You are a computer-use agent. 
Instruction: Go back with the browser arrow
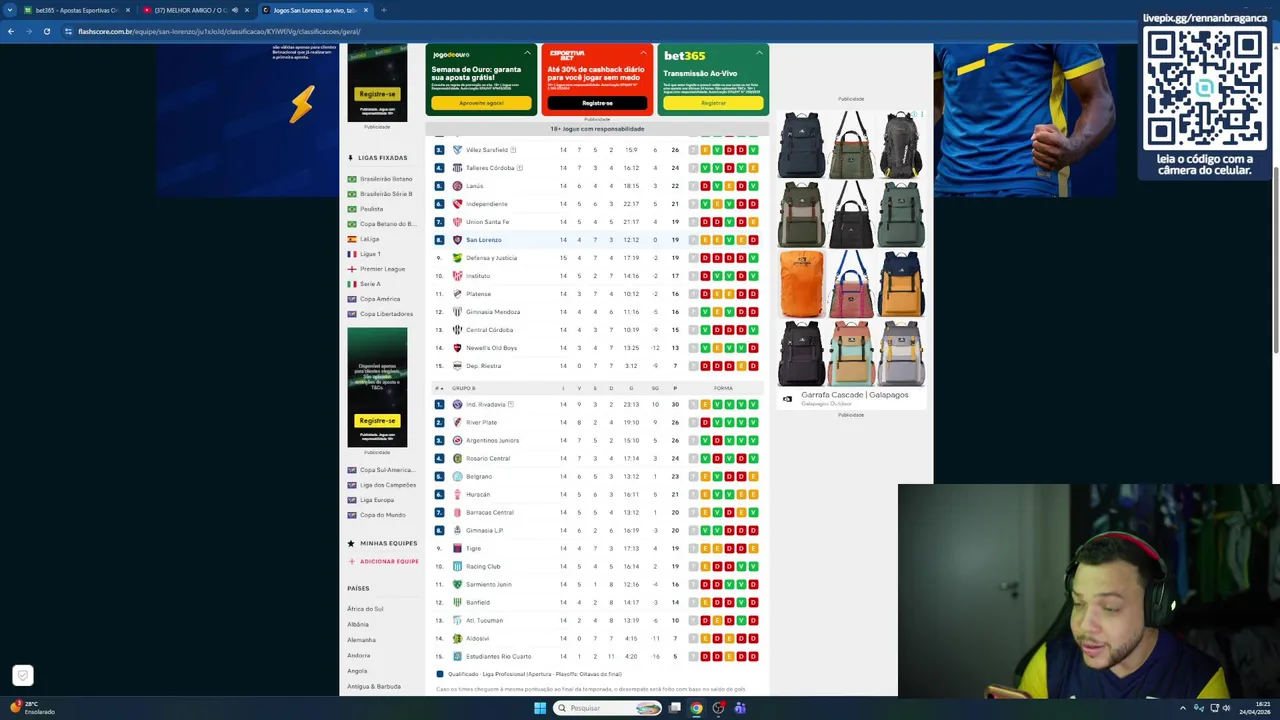10,31
